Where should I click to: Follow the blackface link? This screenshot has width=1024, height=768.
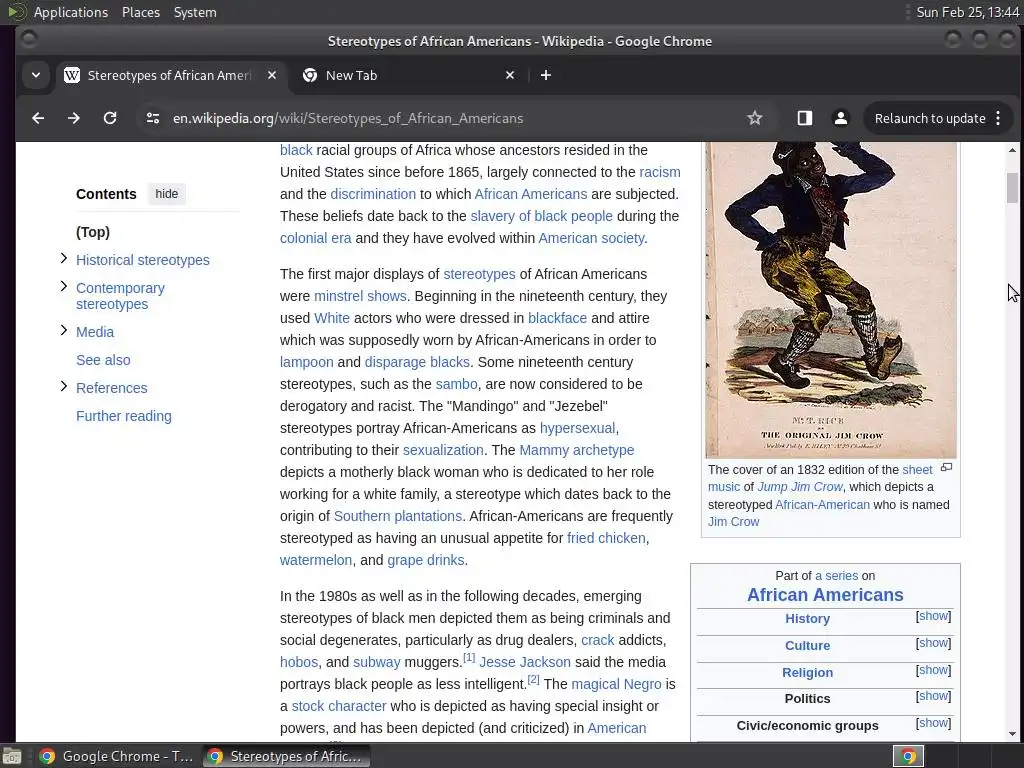558,318
